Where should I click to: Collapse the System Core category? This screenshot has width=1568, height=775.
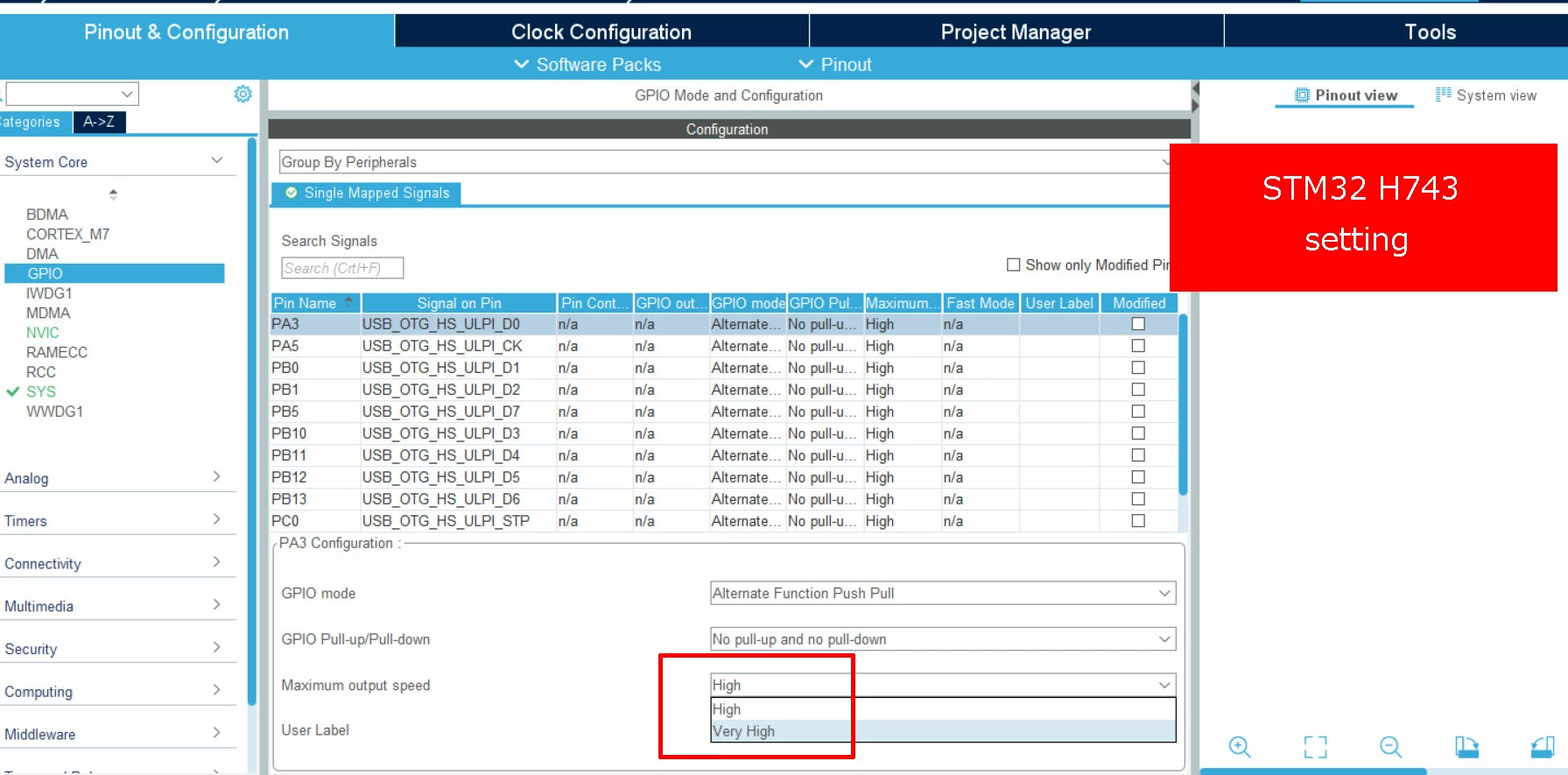[217, 161]
